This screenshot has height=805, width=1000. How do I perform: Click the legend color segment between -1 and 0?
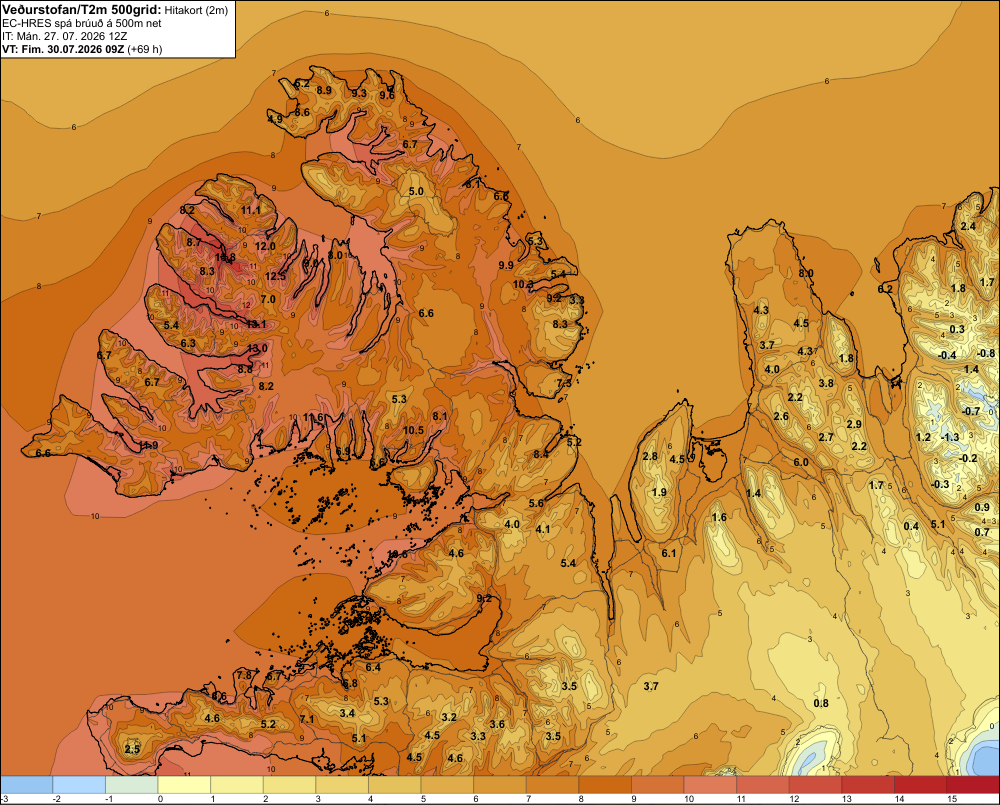coord(131,784)
